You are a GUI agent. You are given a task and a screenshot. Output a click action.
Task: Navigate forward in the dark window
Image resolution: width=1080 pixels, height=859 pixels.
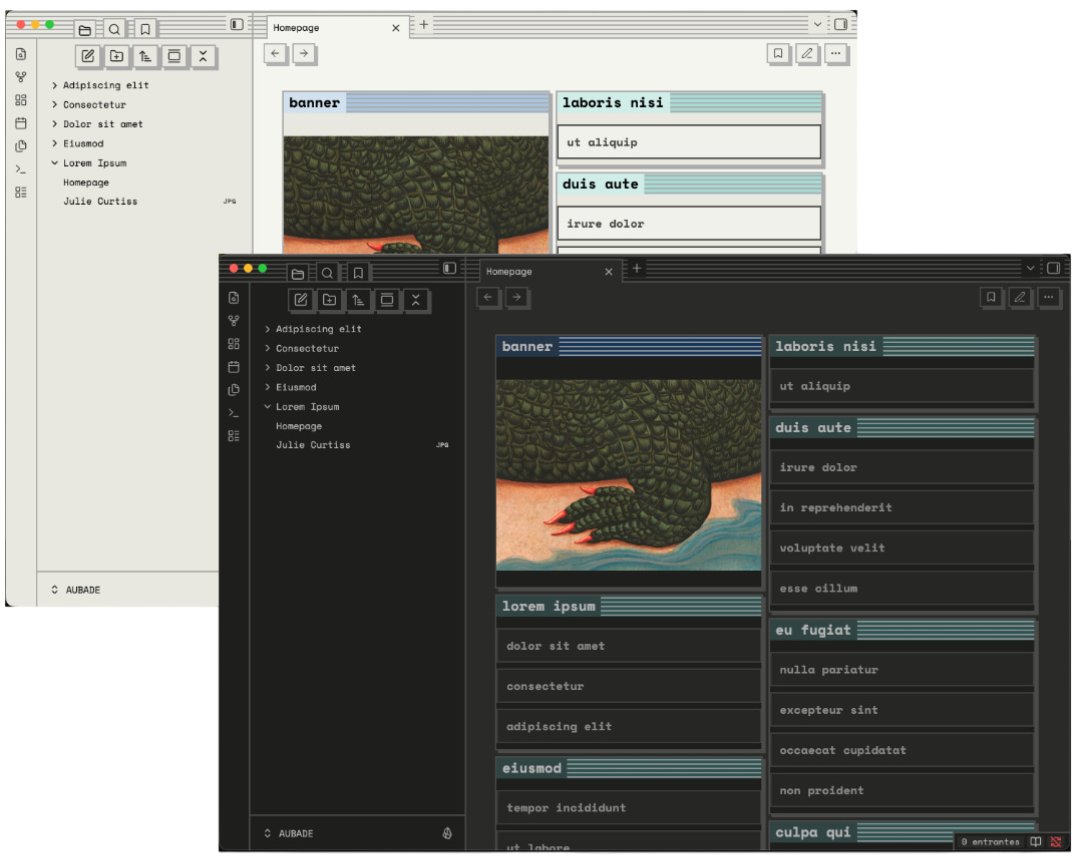tap(517, 298)
